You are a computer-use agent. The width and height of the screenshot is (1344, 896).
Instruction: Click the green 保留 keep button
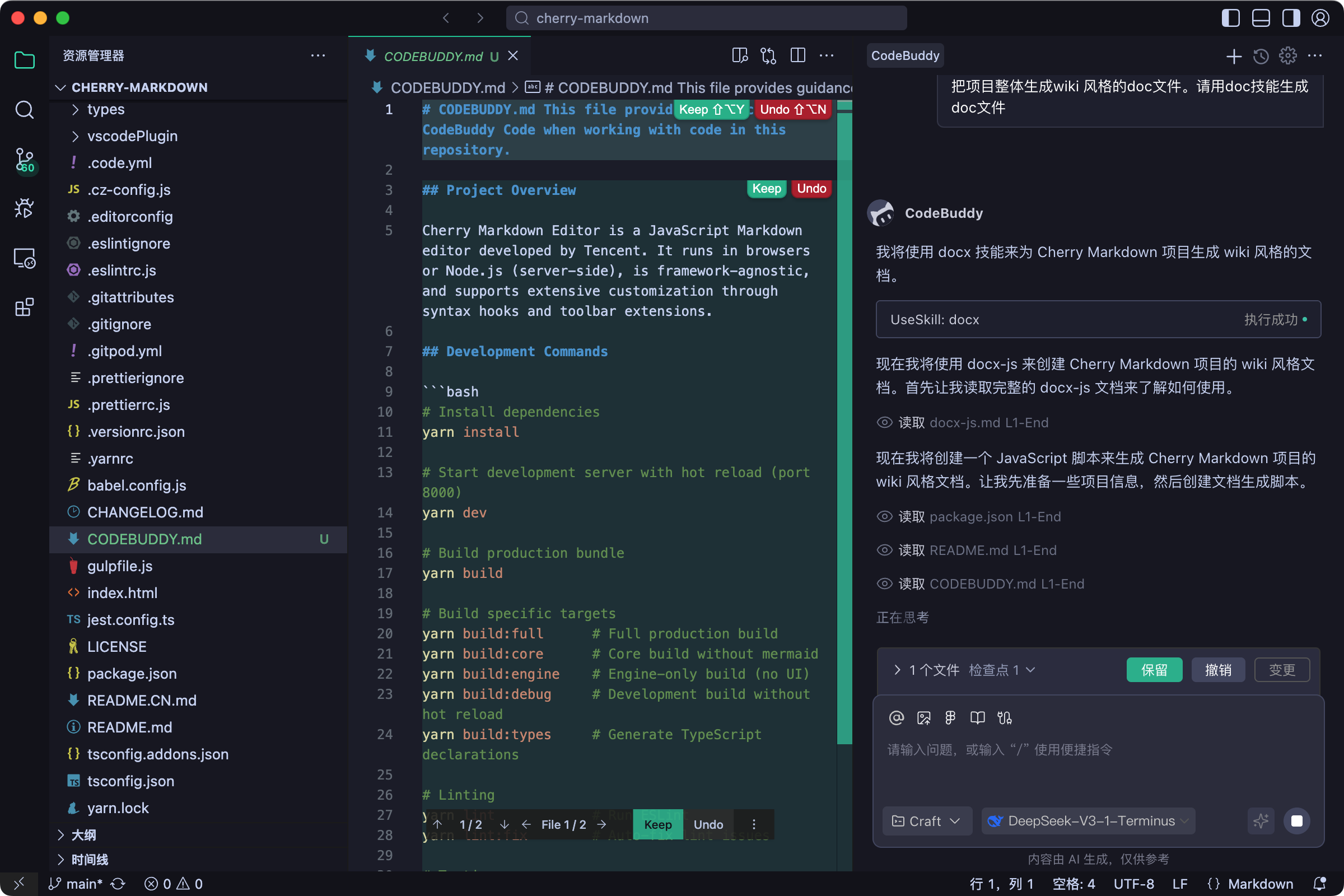point(1154,670)
